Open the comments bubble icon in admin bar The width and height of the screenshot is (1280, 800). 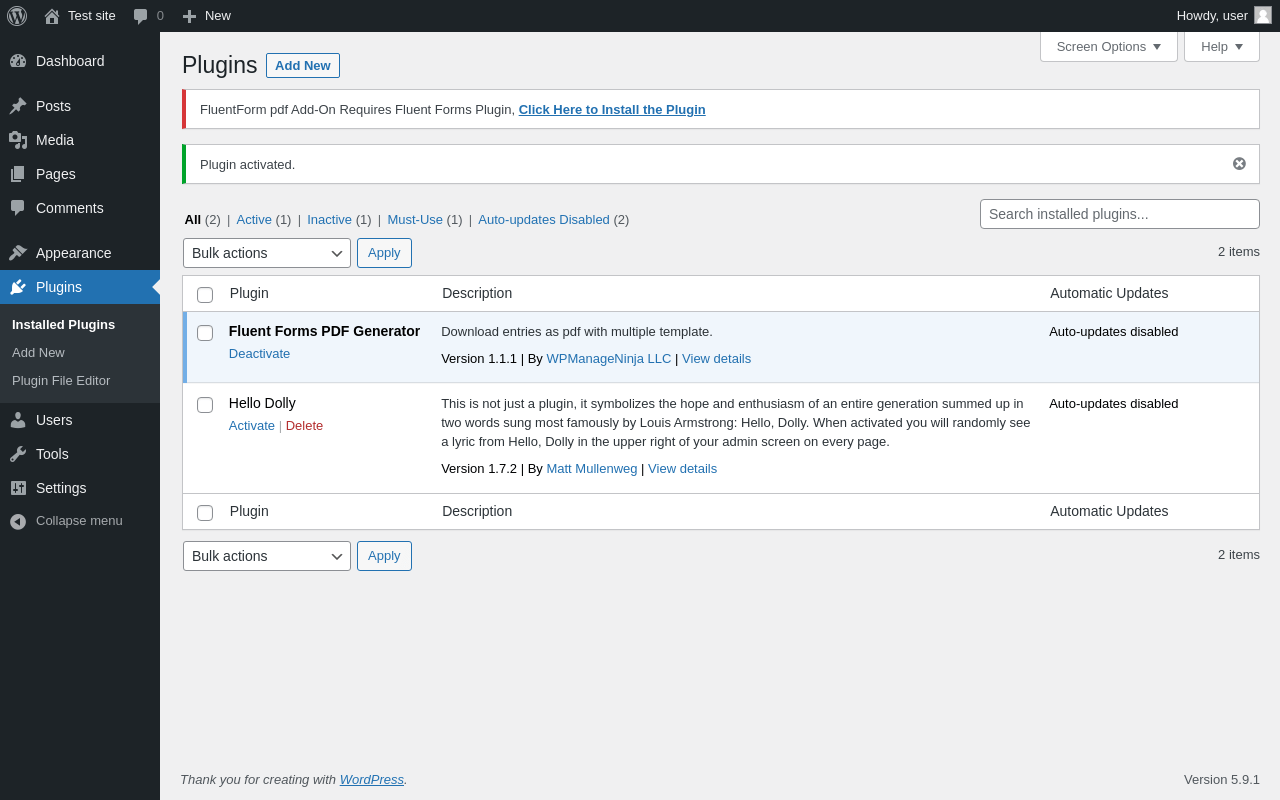coord(141,16)
